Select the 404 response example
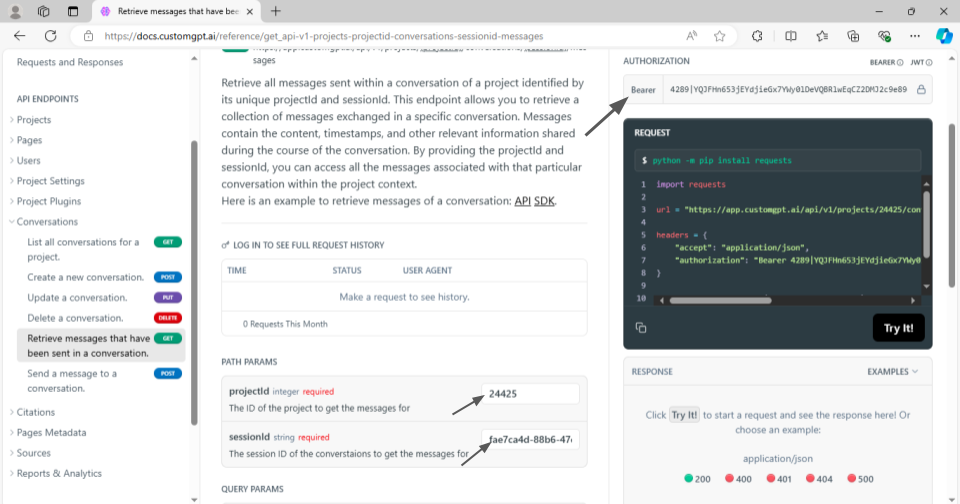 819,479
